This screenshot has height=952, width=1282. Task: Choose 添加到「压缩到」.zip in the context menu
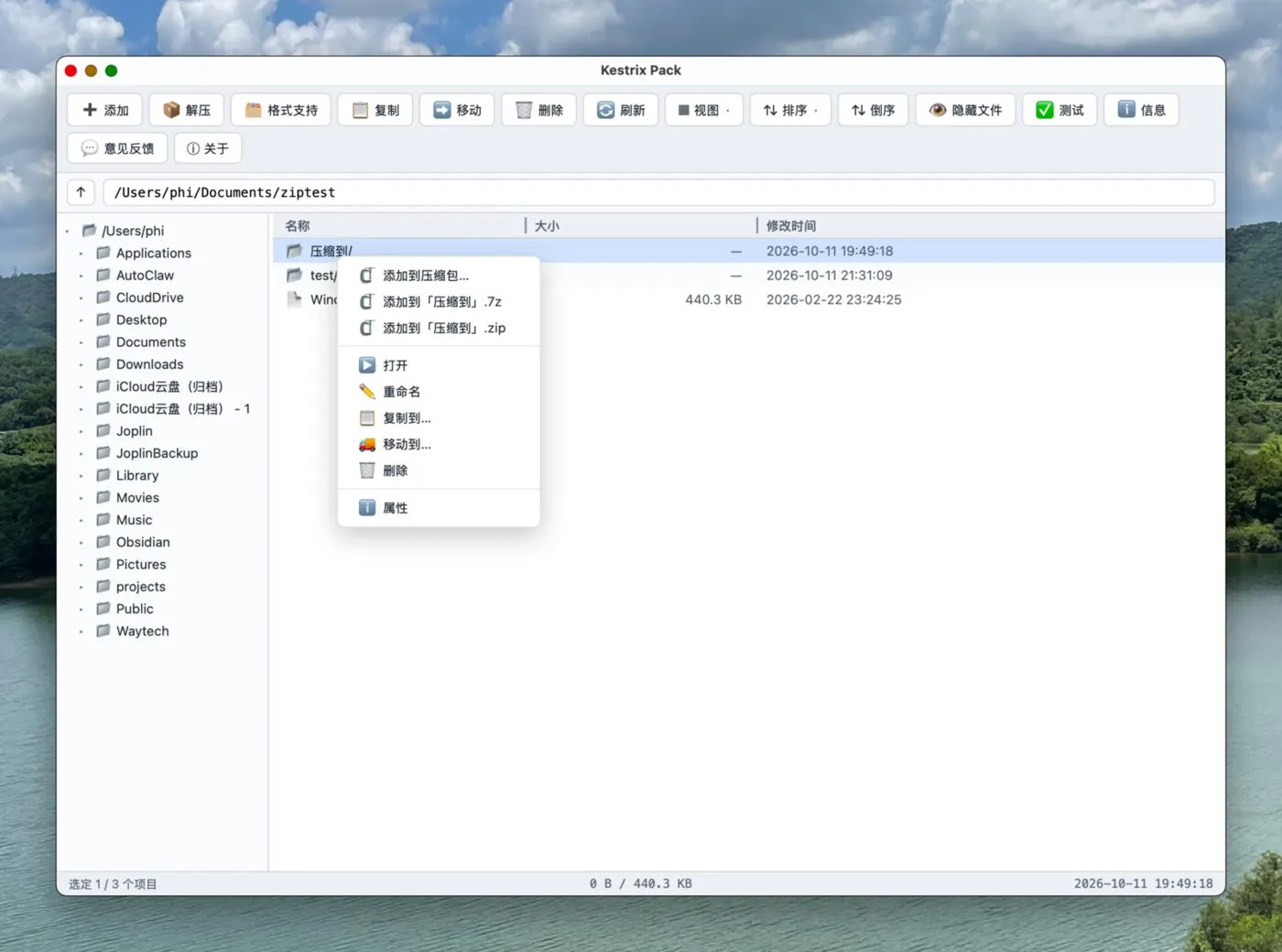(x=439, y=328)
